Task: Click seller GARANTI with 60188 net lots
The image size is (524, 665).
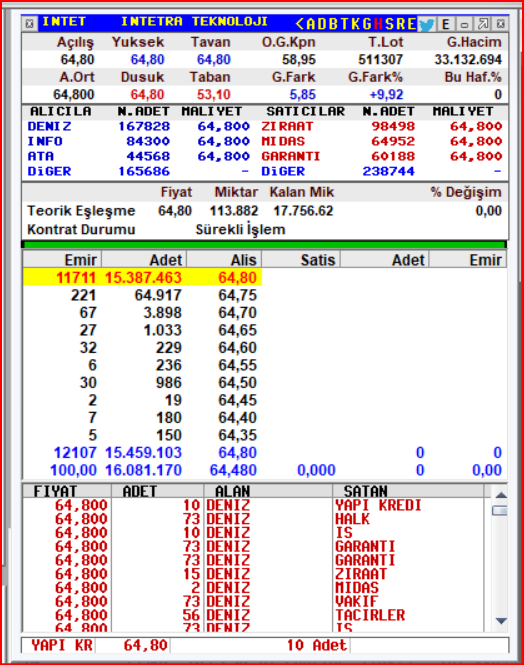Action: pyautogui.click(x=290, y=156)
